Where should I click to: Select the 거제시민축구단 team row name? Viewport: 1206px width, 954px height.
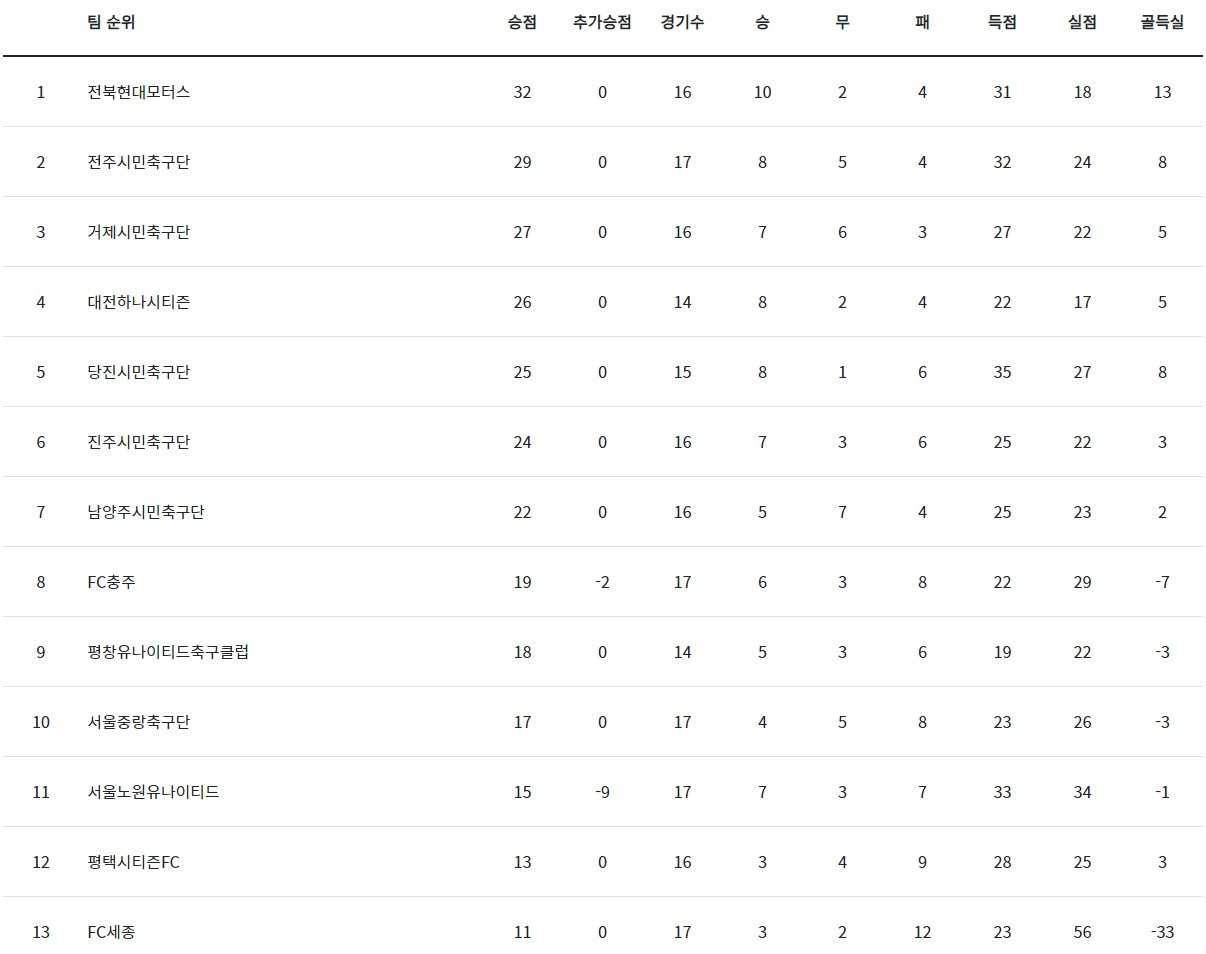point(138,232)
